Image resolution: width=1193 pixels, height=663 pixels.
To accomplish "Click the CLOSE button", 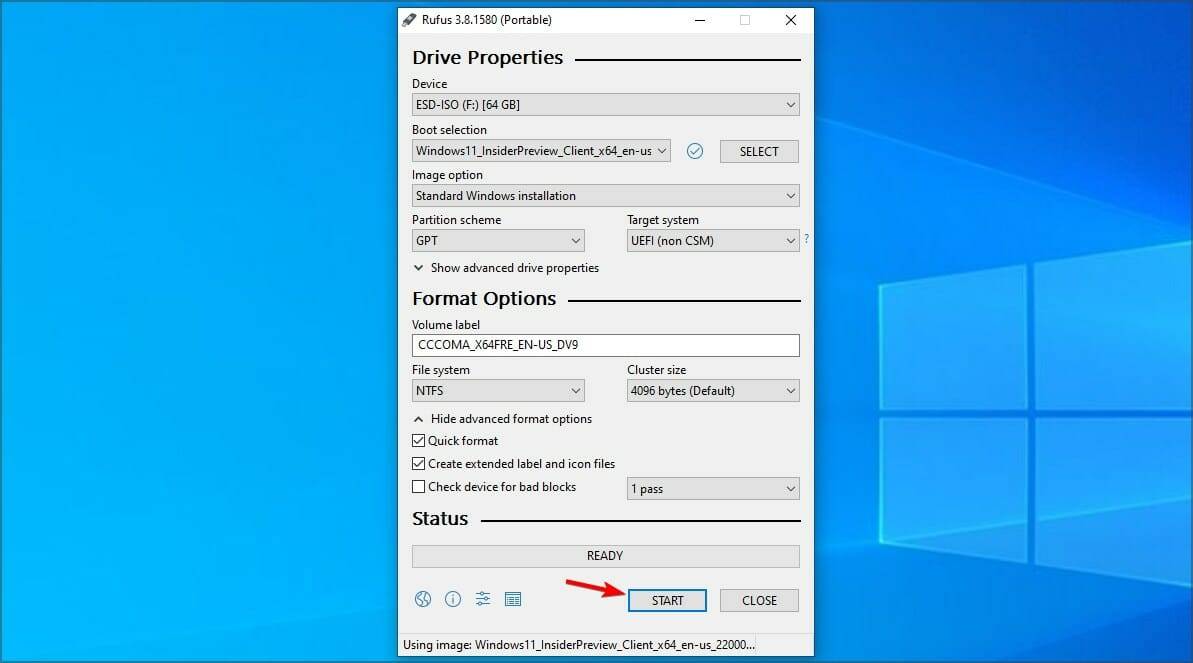I will pos(758,600).
